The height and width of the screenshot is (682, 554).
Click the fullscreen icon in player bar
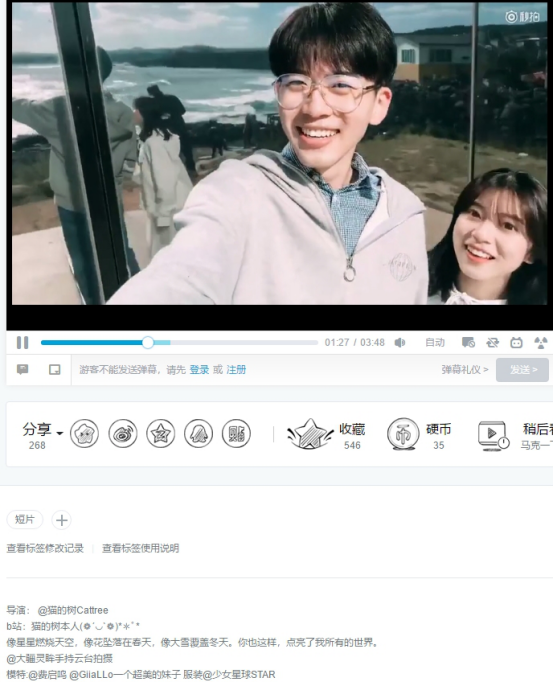(x=541, y=342)
